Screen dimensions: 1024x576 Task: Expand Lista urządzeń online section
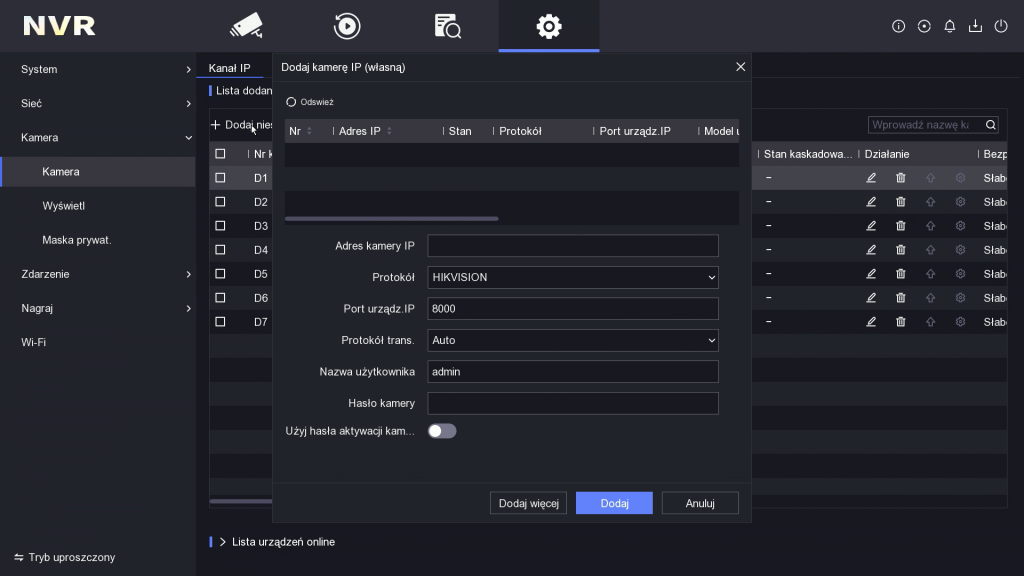tap(223, 542)
